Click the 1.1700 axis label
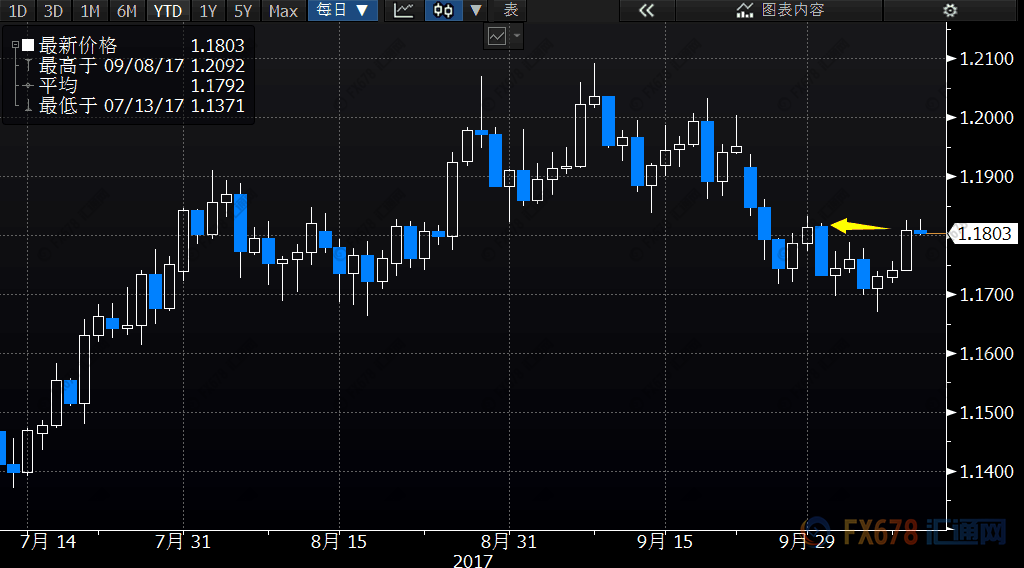Screen dimensions: 1024x568 986,294
